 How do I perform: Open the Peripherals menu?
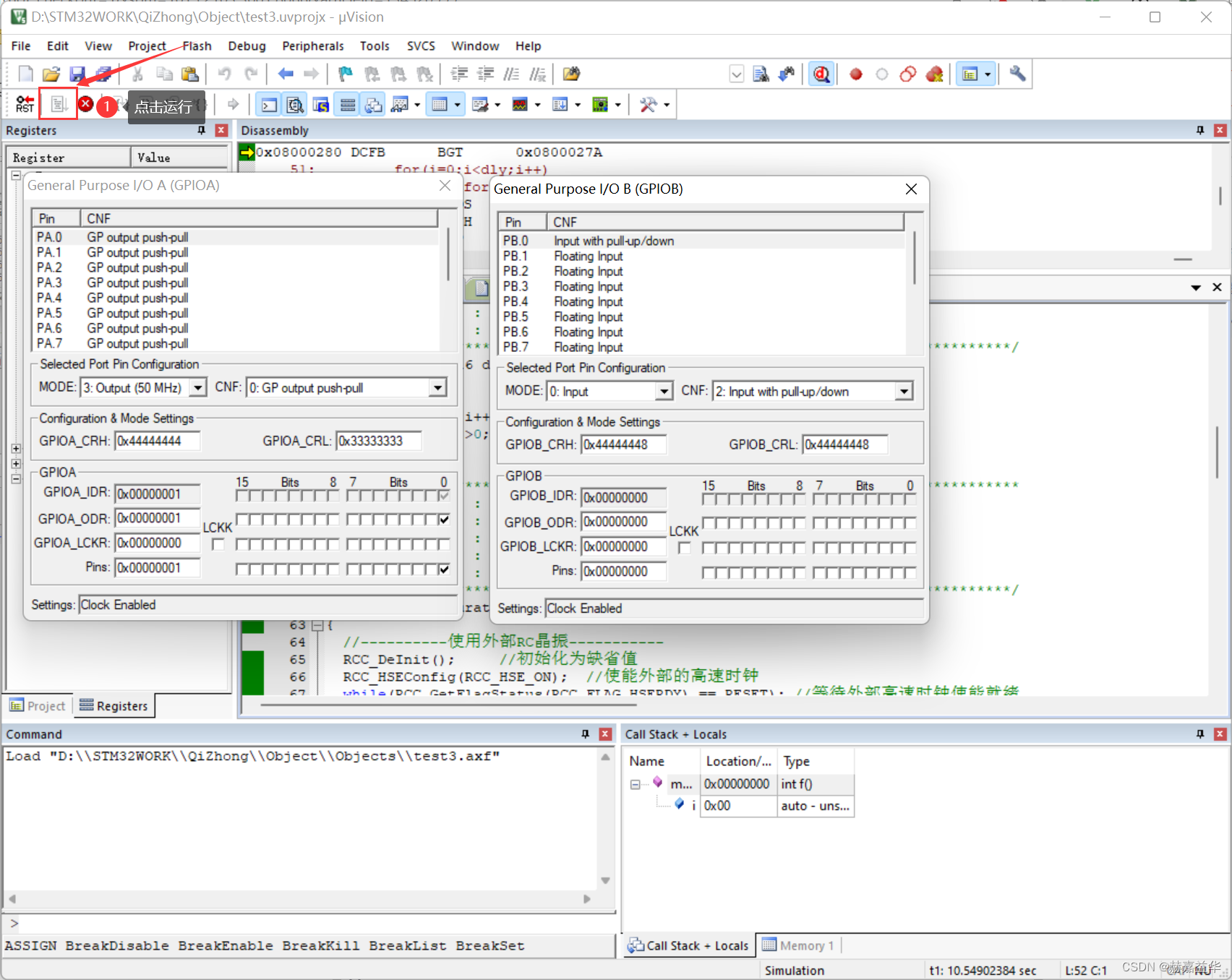pos(312,46)
